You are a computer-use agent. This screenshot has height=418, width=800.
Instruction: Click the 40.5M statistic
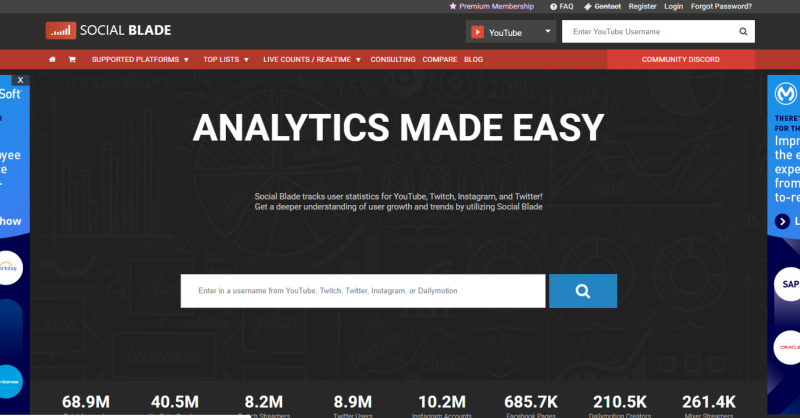click(x=174, y=402)
